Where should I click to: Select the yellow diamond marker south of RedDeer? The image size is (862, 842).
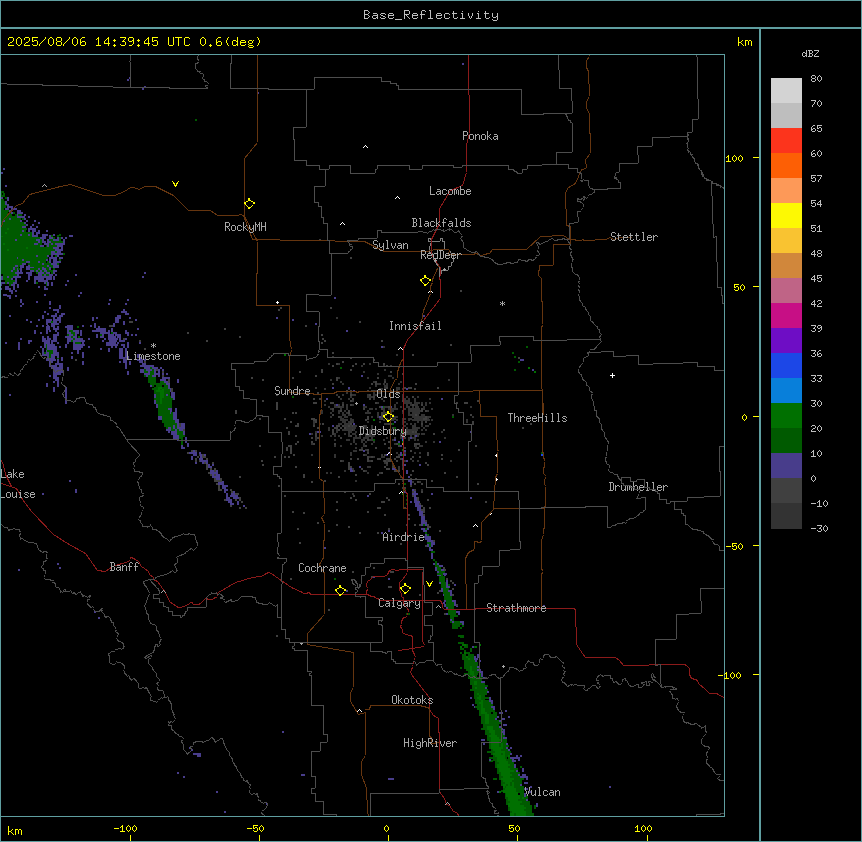pos(426,281)
